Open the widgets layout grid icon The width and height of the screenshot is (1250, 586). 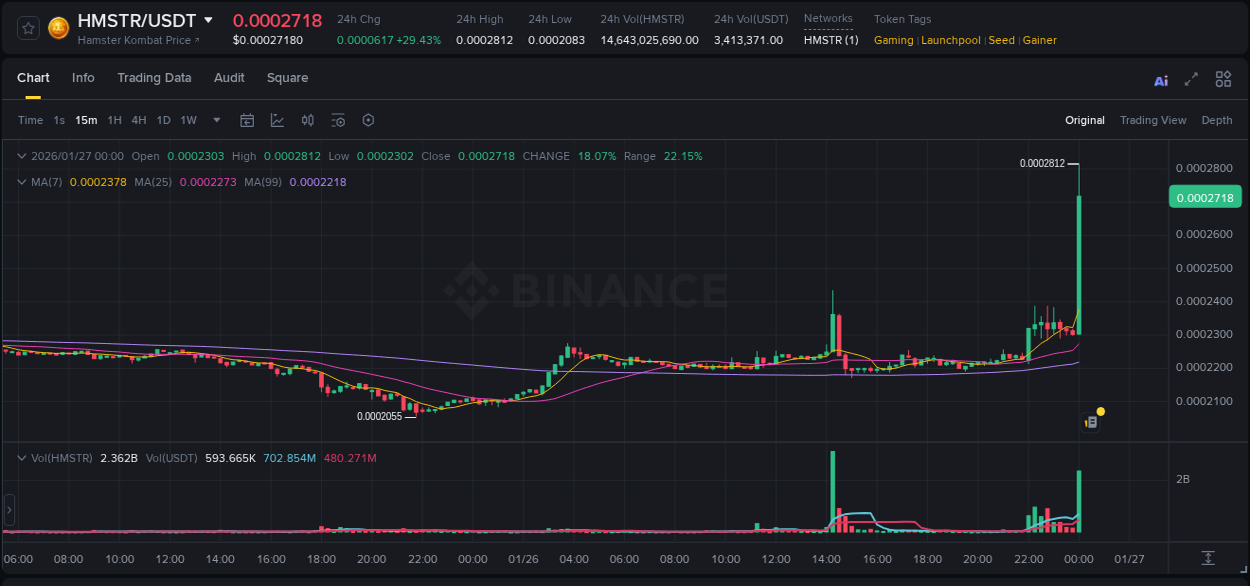click(x=1223, y=79)
